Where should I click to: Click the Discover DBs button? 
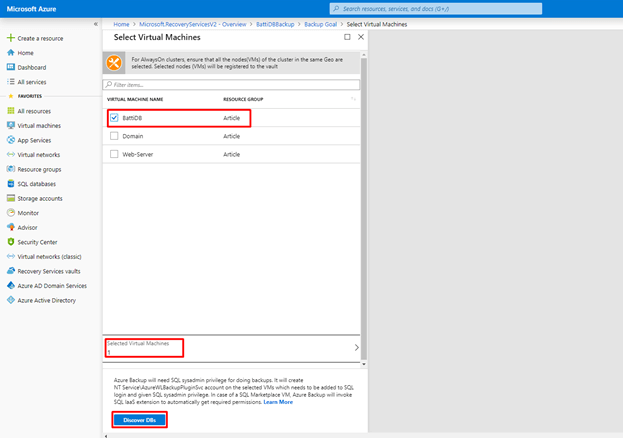(x=139, y=420)
